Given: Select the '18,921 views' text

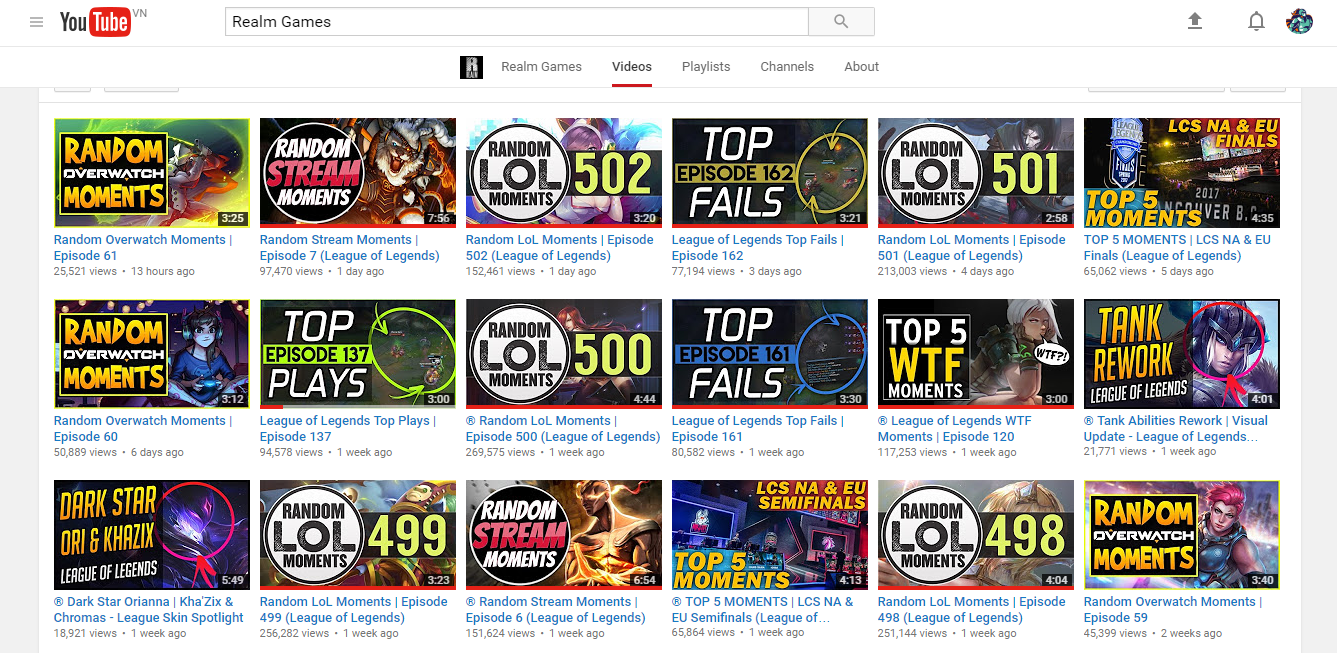Looking at the screenshot, I should (x=86, y=633).
